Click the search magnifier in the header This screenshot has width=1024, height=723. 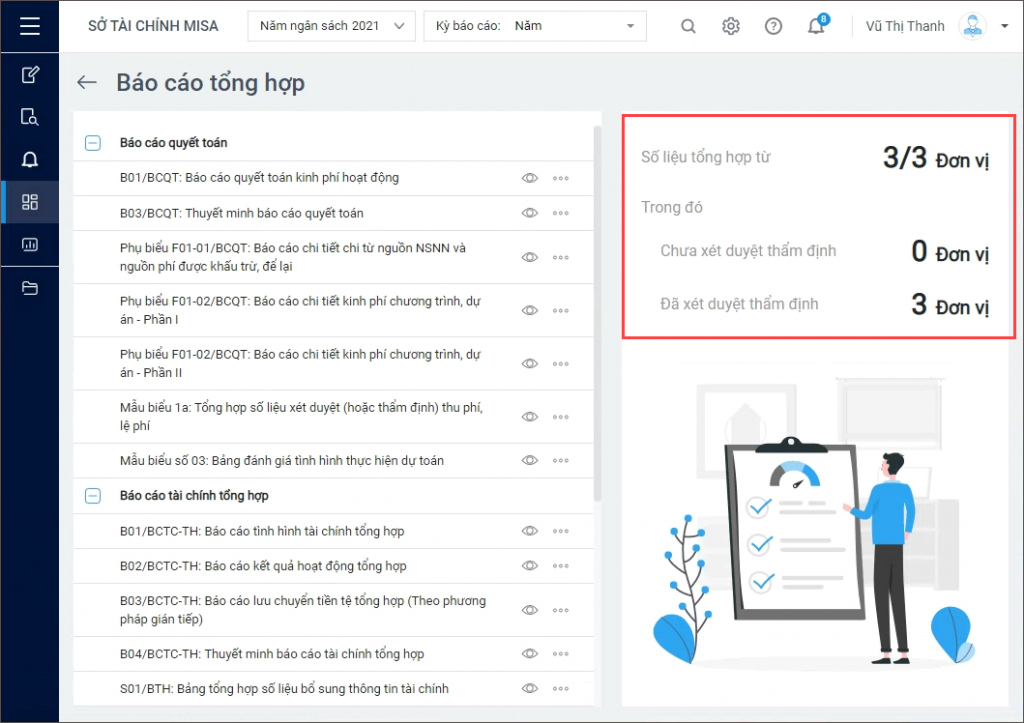pos(687,26)
